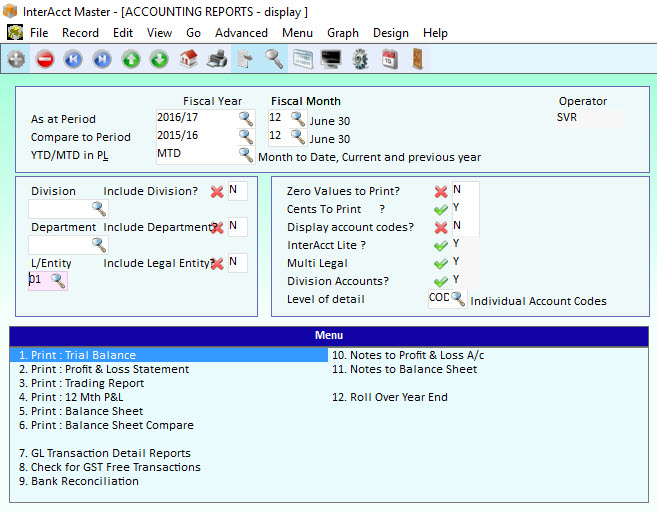Look up Compare to Period fiscal year
Image resolution: width=657 pixels, height=512 pixels.
(x=246, y=137)
